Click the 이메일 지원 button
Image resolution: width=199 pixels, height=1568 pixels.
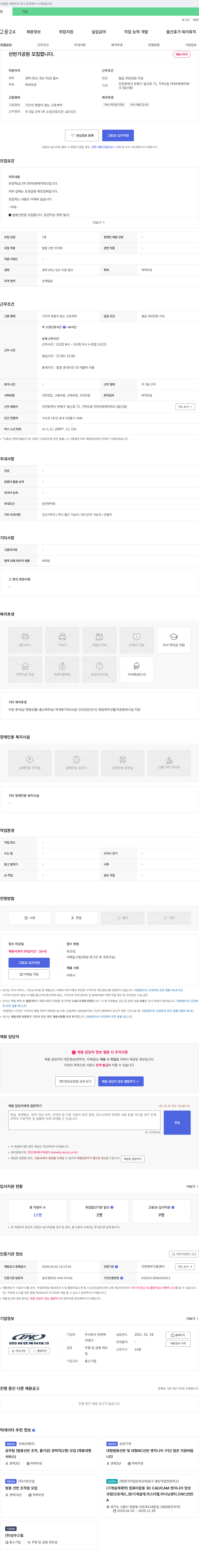[29, 974]
